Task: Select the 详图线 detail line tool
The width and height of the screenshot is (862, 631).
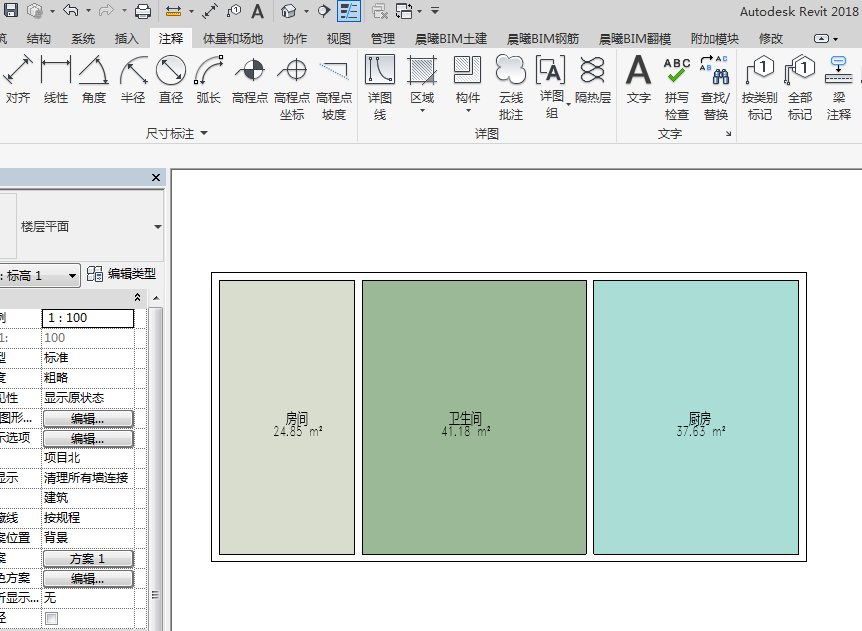Action: click(380, 88)
